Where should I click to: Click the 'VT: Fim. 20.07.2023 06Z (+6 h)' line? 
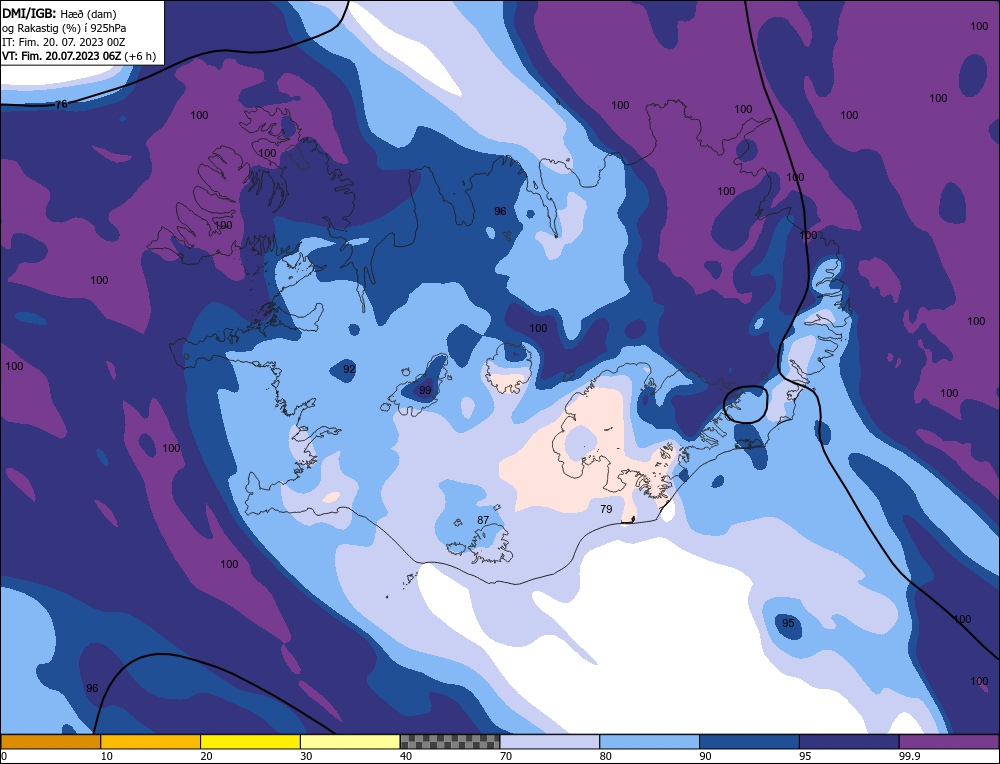pos(78,56)
